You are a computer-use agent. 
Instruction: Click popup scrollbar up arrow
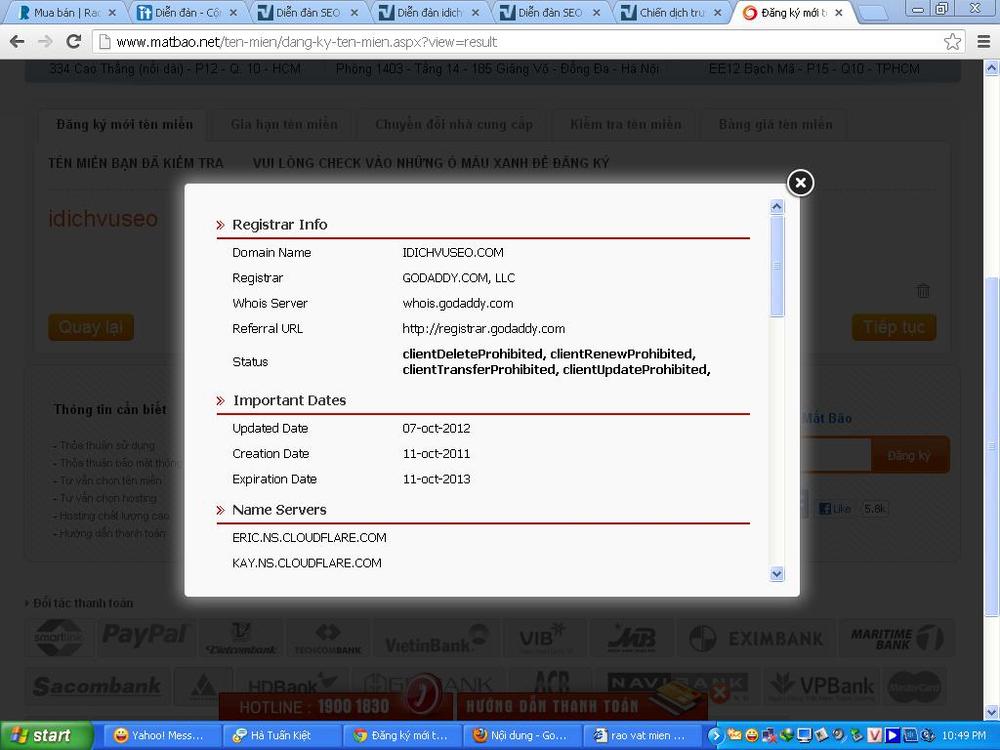pos(777,206)
